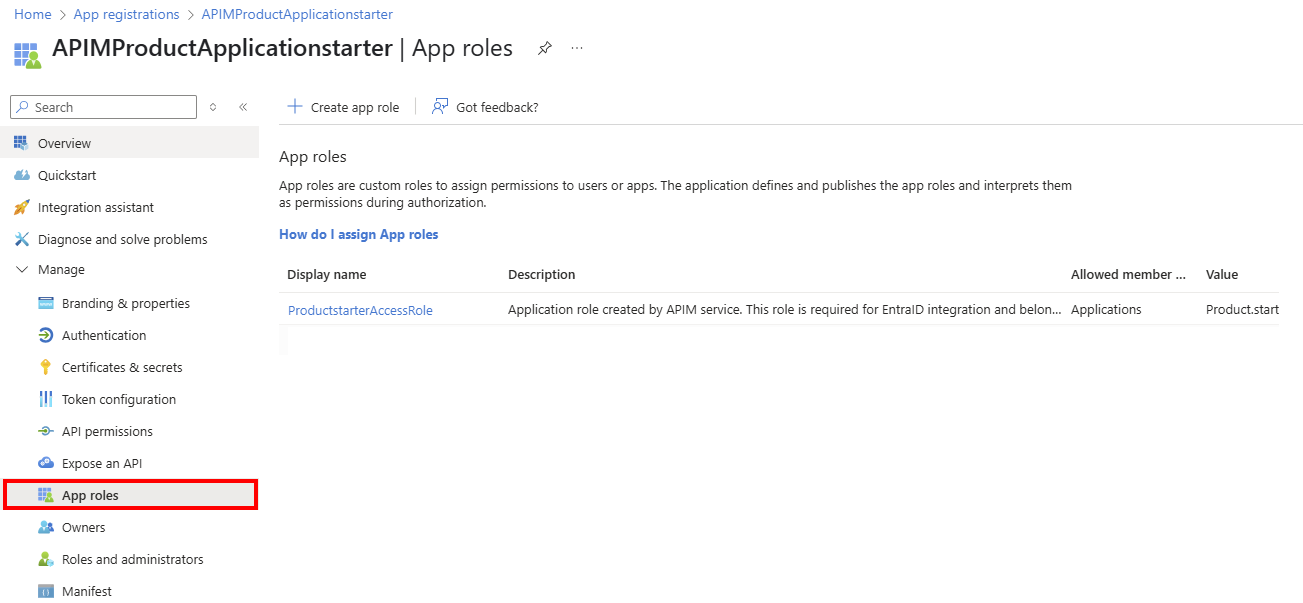Select the Roles and administrators icon
The image size is (1303, 603).
point(44,558)
